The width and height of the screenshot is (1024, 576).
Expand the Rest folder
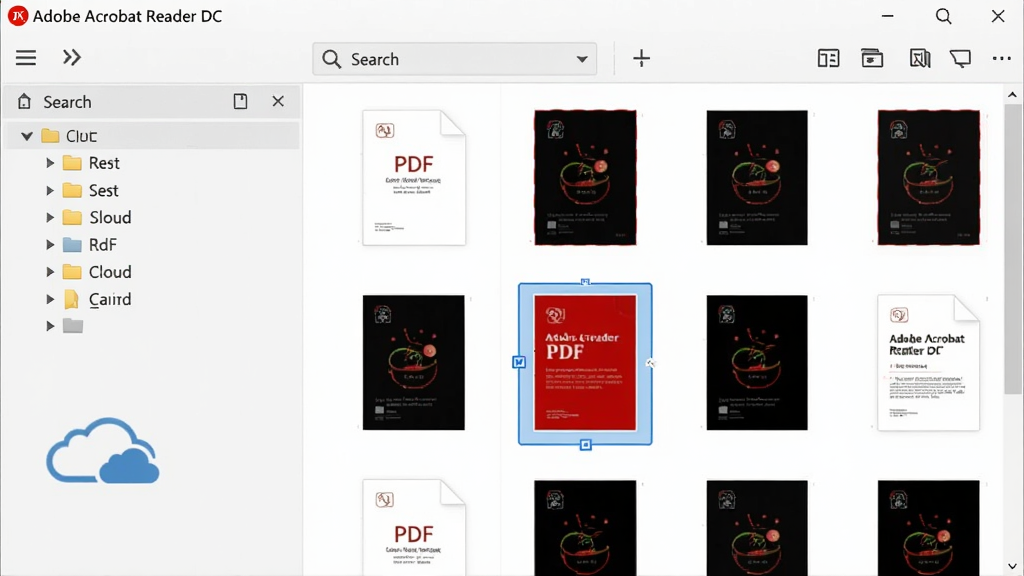50,163
